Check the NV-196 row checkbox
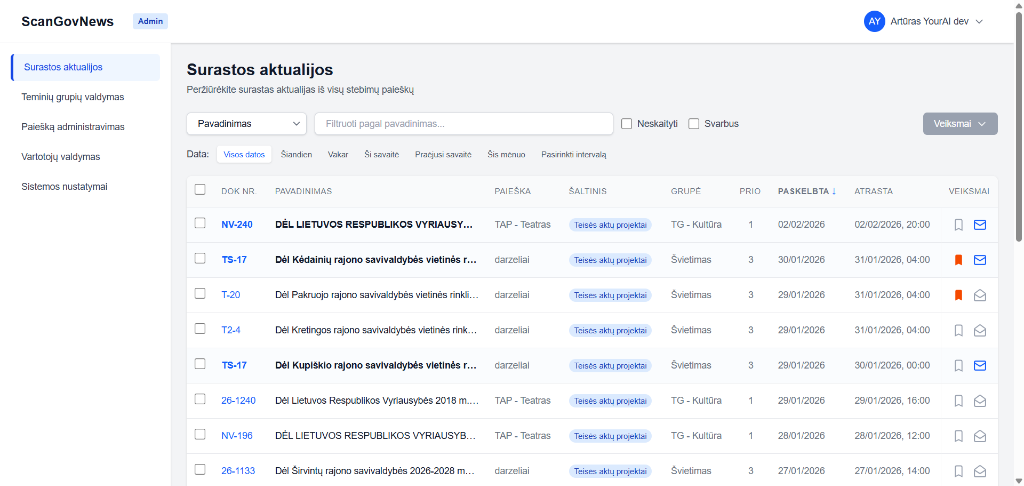This screenshot has width=1024, height=486. pos(200,434)
